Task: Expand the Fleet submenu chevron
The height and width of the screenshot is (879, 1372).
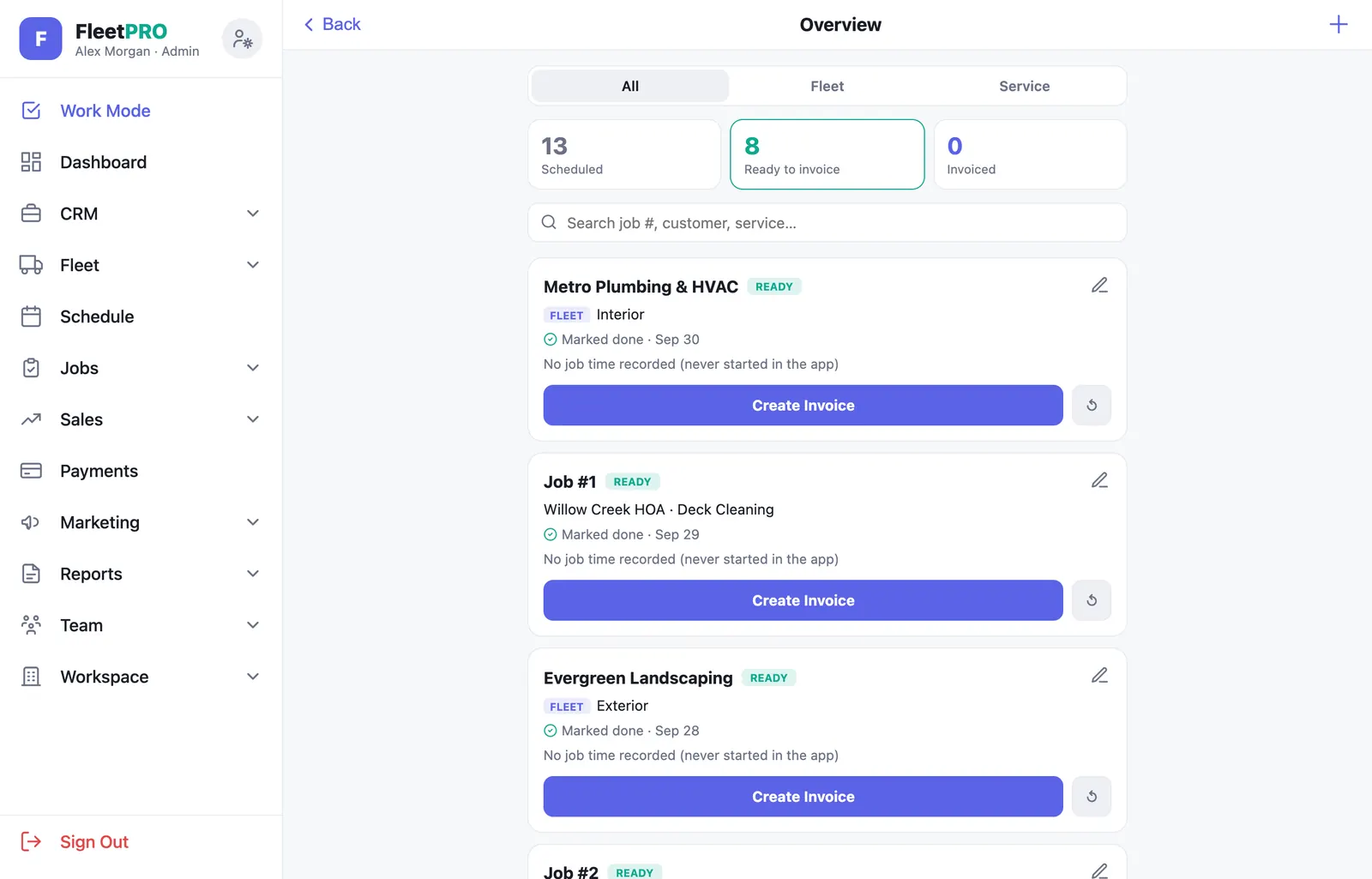Action: (253, 265)
